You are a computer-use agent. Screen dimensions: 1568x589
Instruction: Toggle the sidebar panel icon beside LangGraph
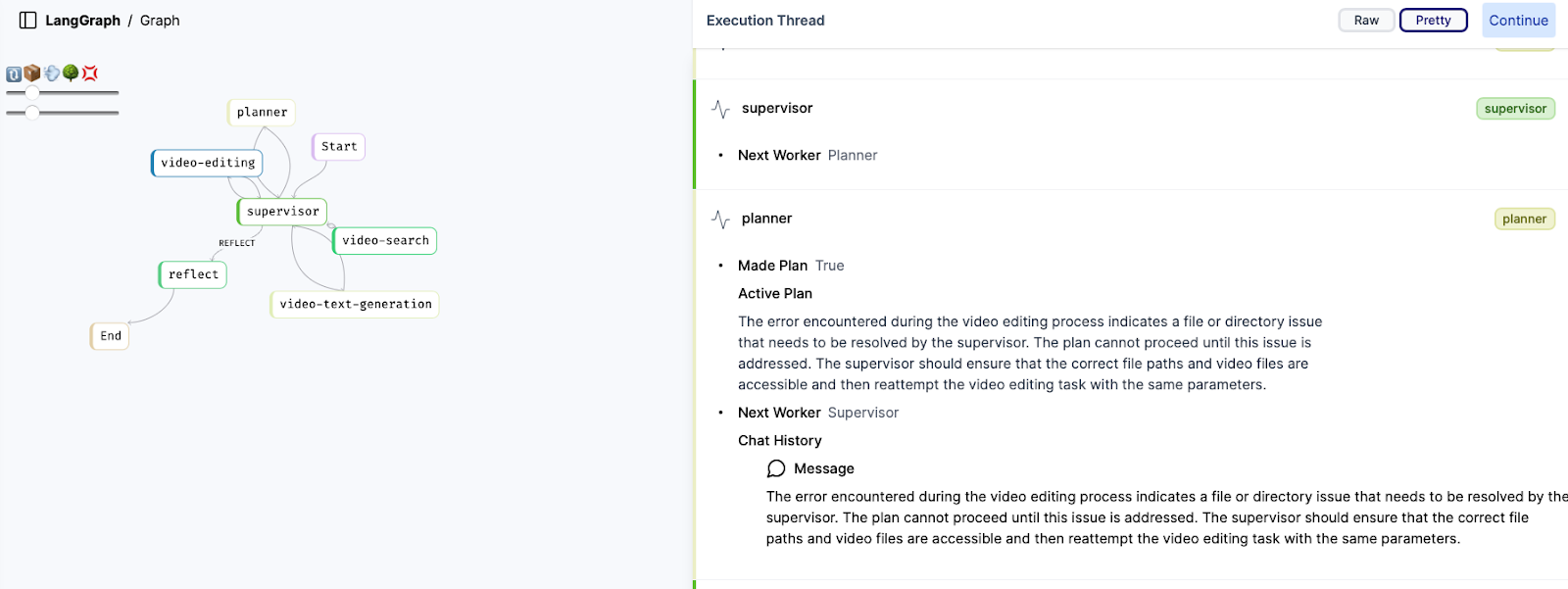click(27, 21)
